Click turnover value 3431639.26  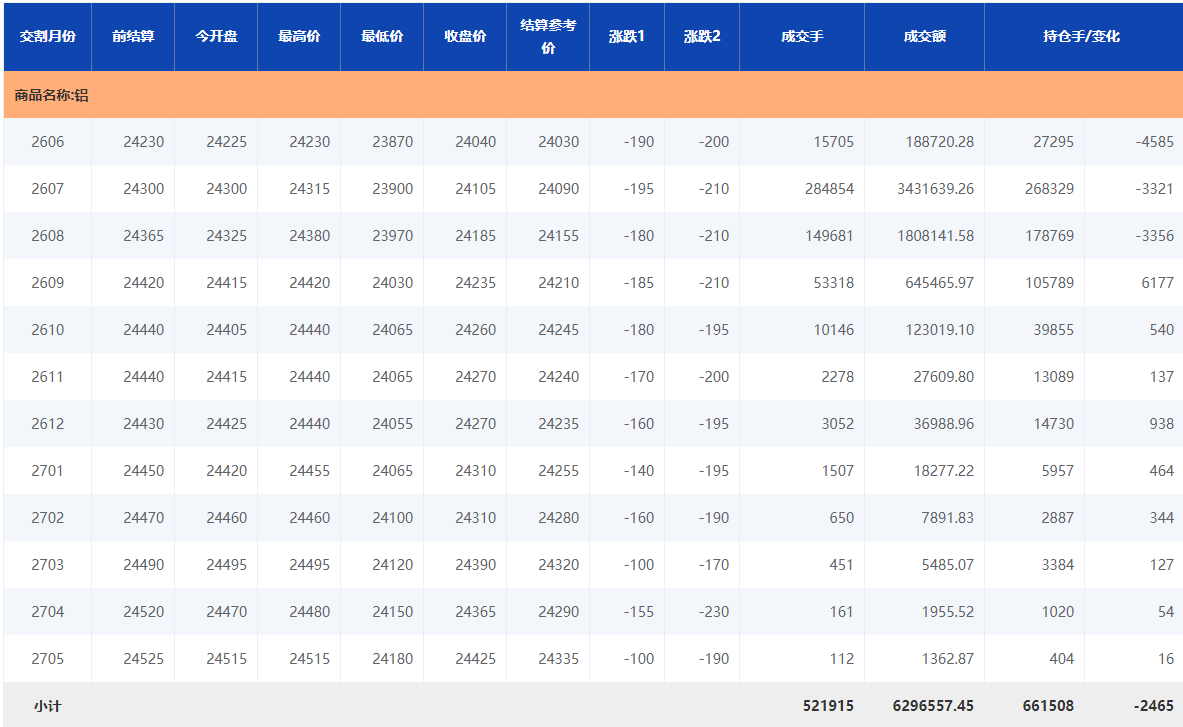[936, 189]
